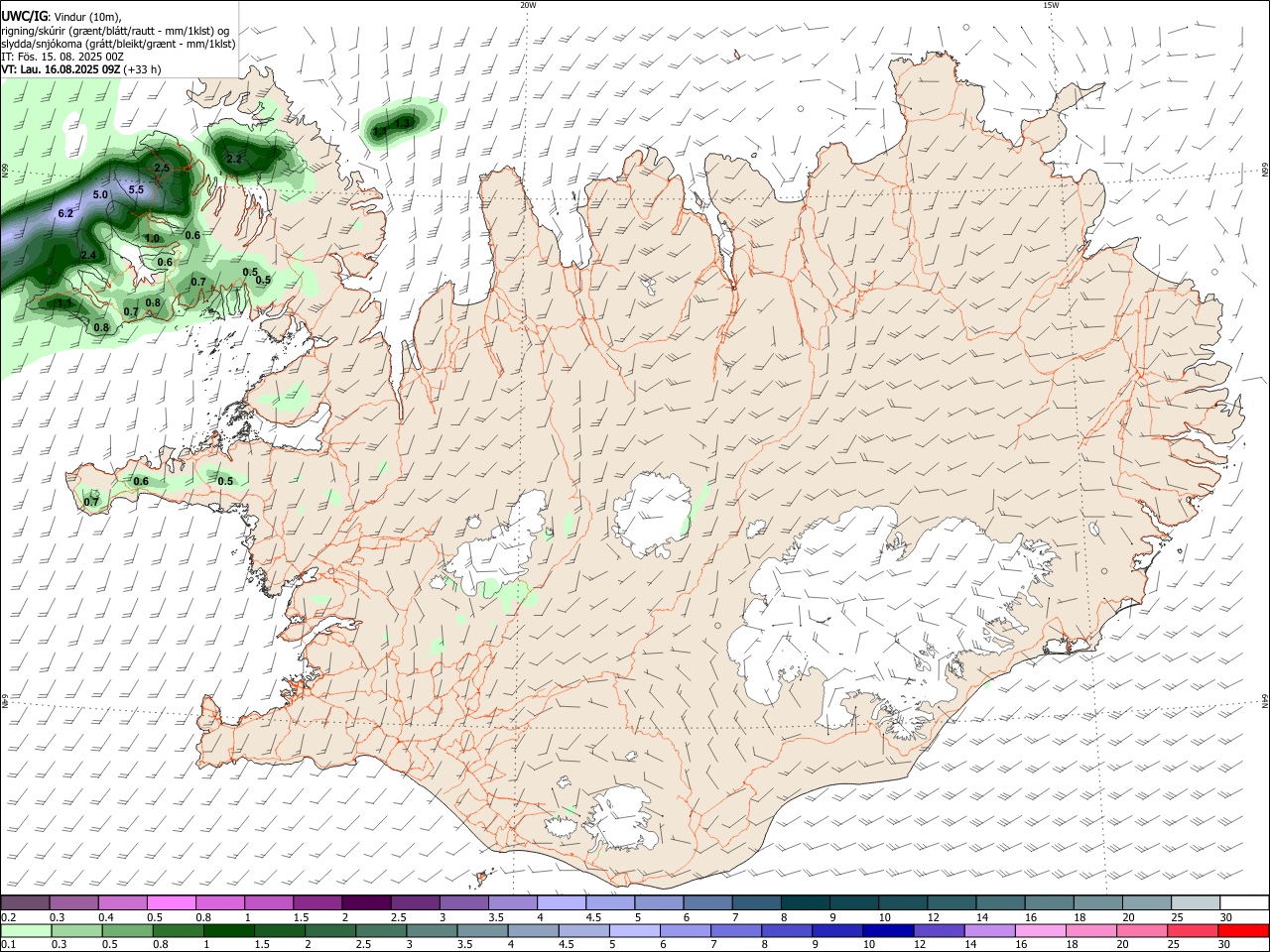Click the 0.5 value on Snæfellsnes peninsula

click(x=225, y=481)
